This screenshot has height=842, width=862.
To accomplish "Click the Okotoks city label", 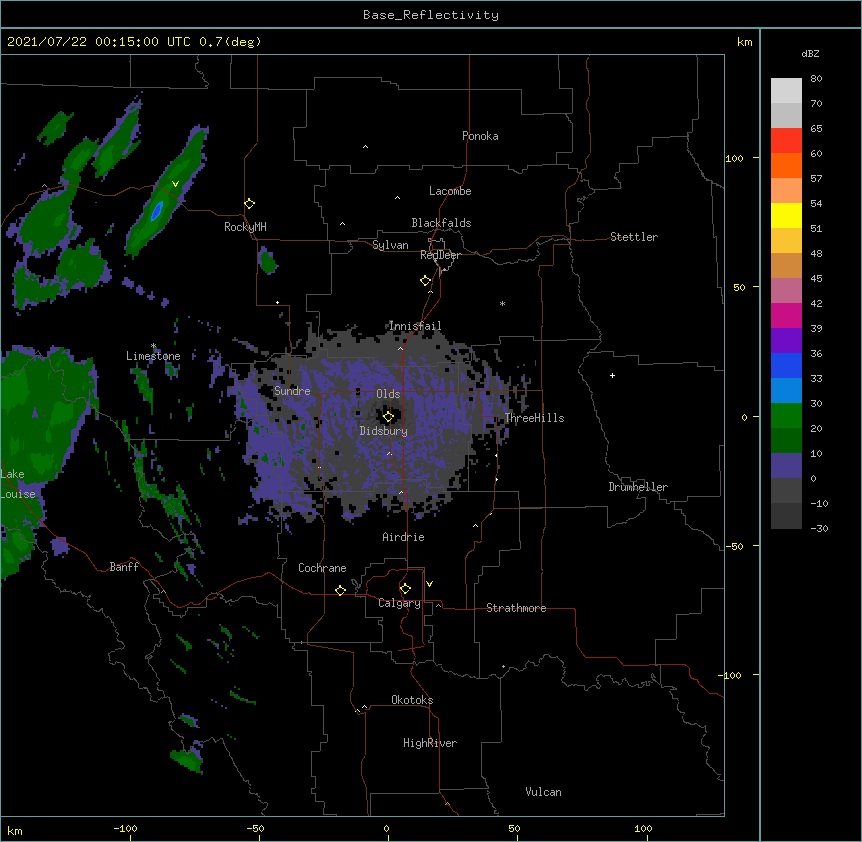I will (412, 700).
